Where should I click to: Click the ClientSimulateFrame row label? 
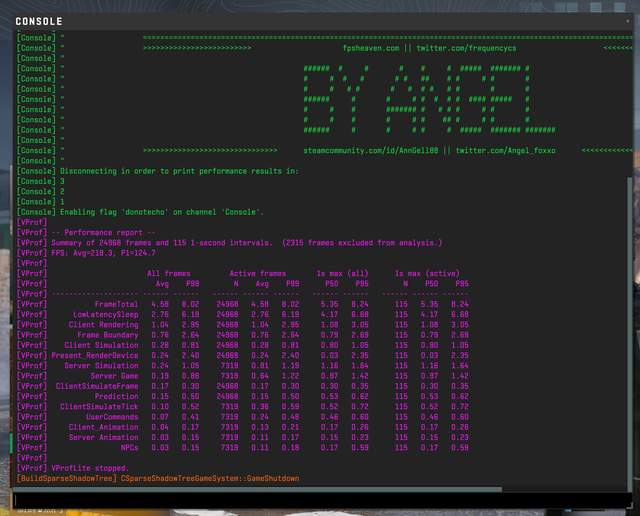click(x=97, y=386)
